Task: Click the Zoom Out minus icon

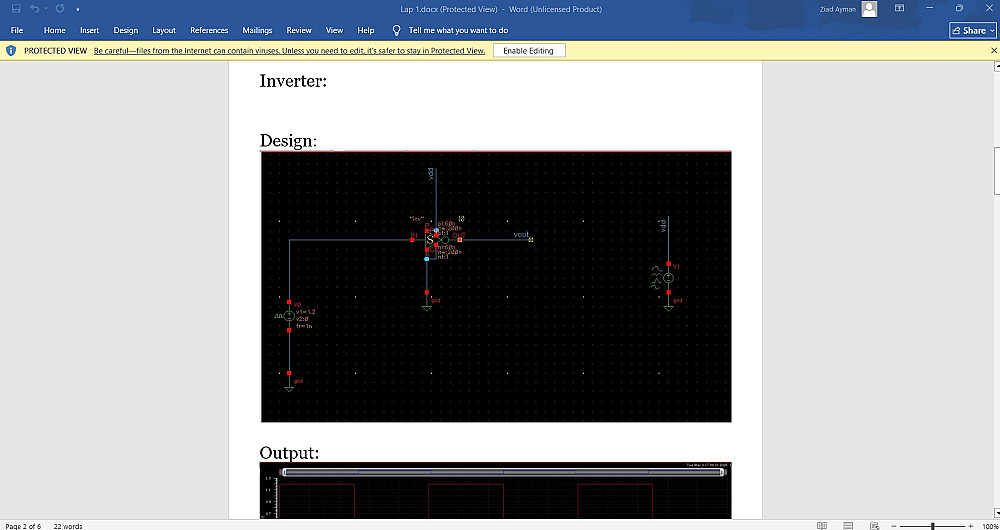Action: pos(894,526)
